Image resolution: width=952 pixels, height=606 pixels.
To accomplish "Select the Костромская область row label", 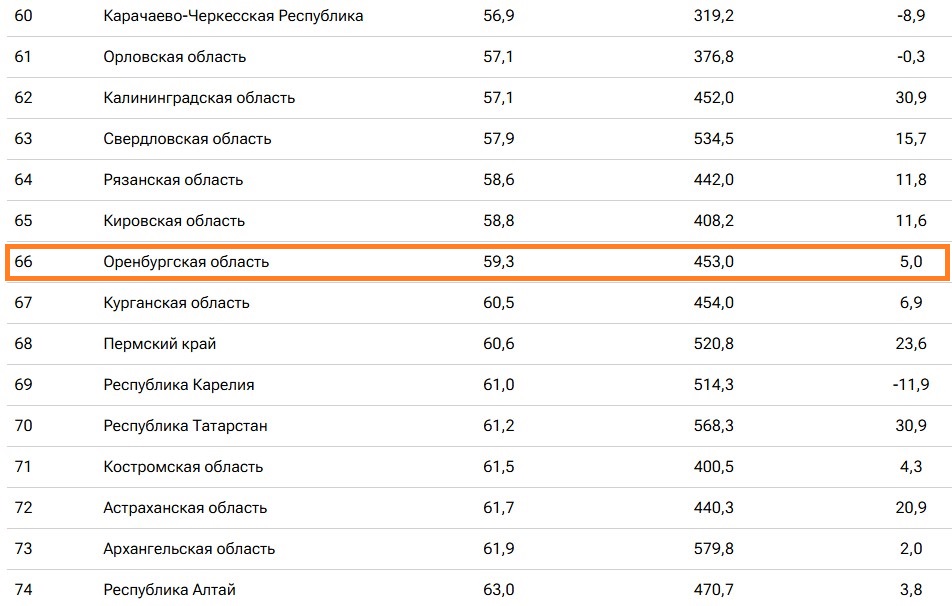I will (183, 467).
